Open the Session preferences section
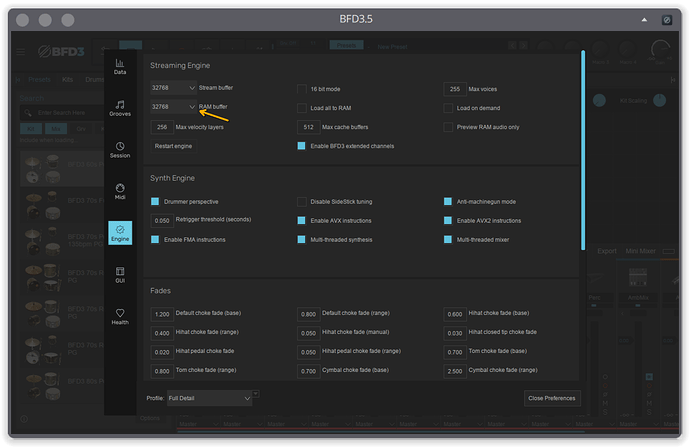690x447 pixels. [x=120, y=150]
